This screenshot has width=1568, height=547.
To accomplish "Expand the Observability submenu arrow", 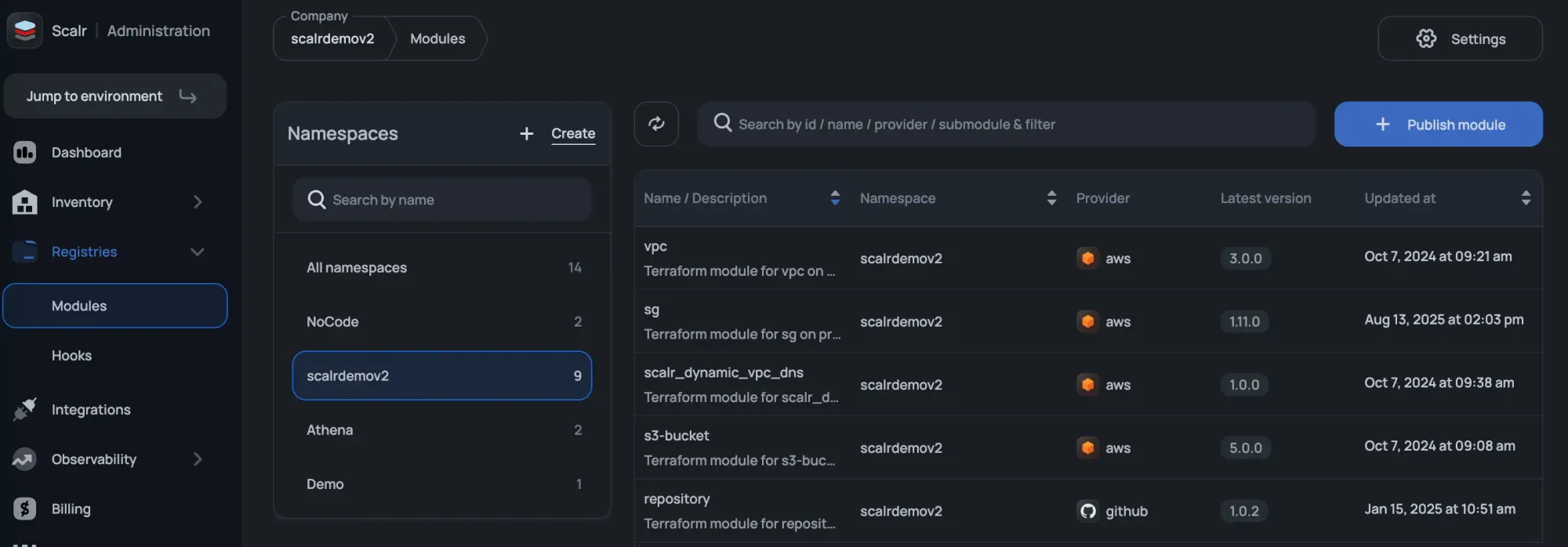I will pyautogui.click(x=198, y=459).
